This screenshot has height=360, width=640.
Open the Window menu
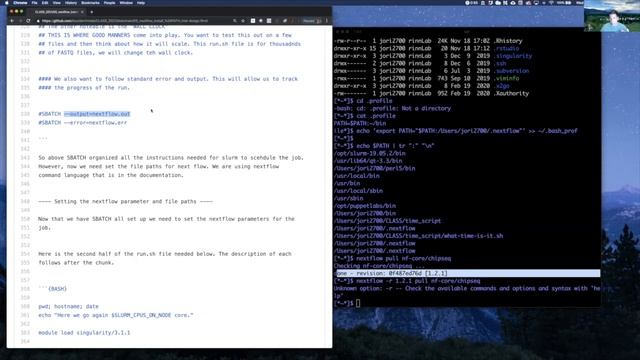[x=126, y=2]
